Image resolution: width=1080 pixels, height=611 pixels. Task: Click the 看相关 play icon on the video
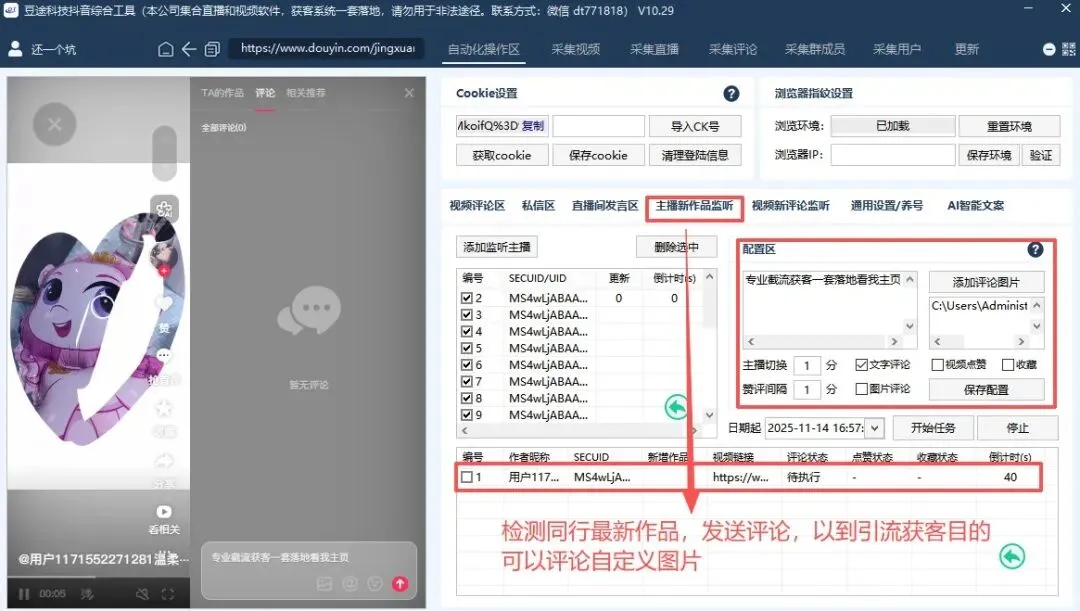163,512
